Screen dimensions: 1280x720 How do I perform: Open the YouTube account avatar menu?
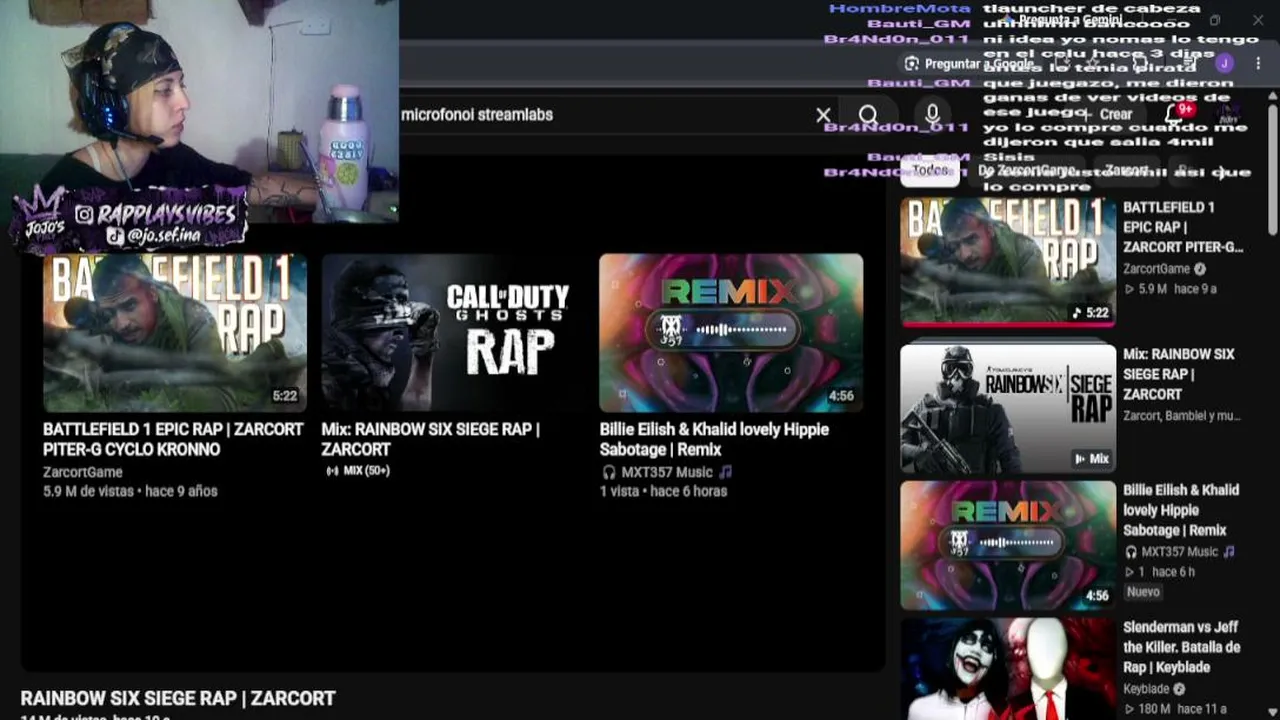tap(1229, 113)
